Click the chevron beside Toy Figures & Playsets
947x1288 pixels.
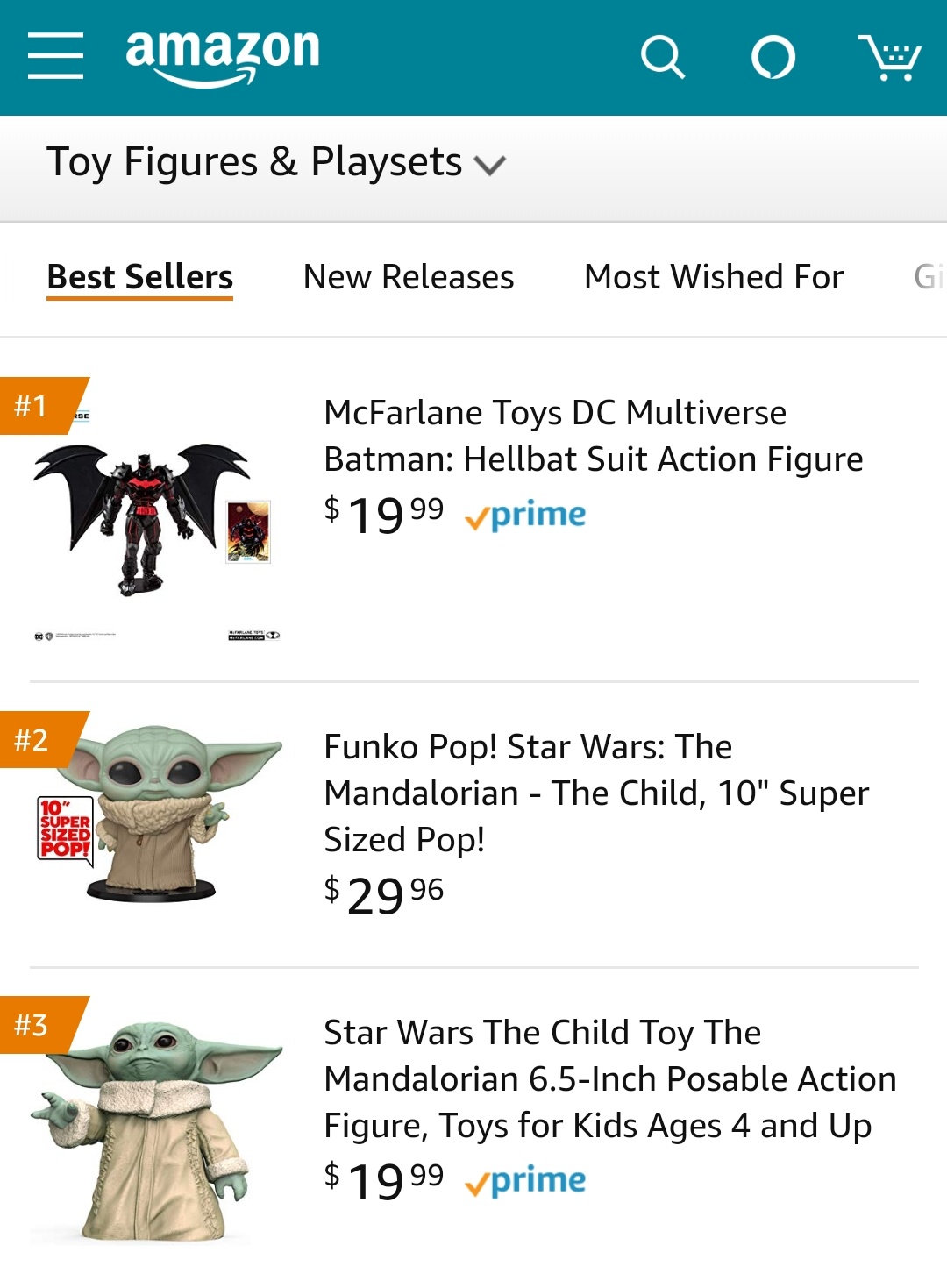[x=489, y=165]
